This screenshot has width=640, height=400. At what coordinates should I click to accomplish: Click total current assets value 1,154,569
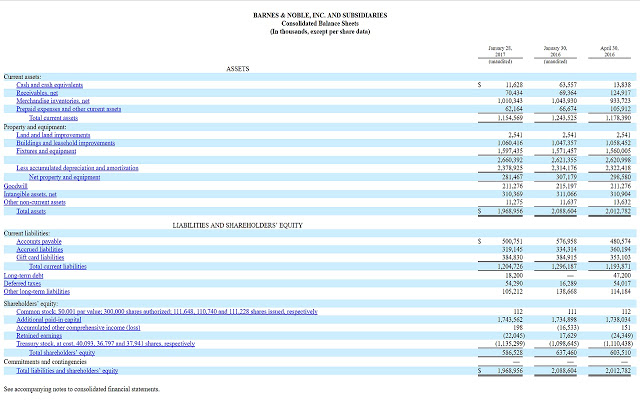click(x=510, y=118)
